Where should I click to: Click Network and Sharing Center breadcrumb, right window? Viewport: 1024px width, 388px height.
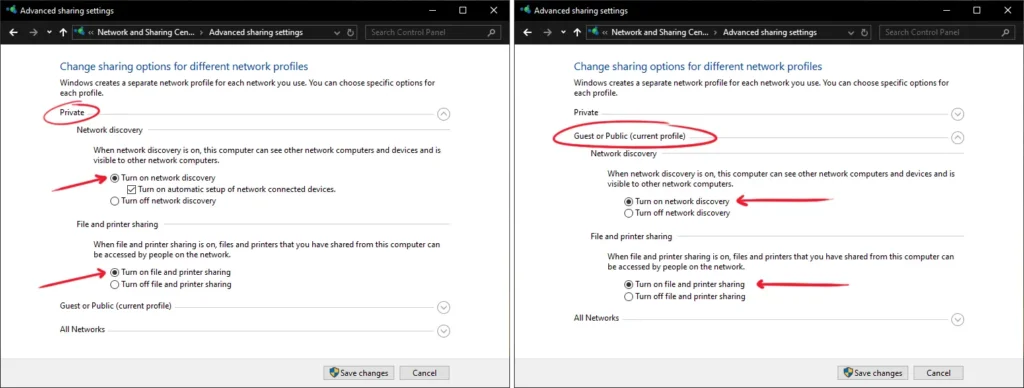tap(660, 33)
